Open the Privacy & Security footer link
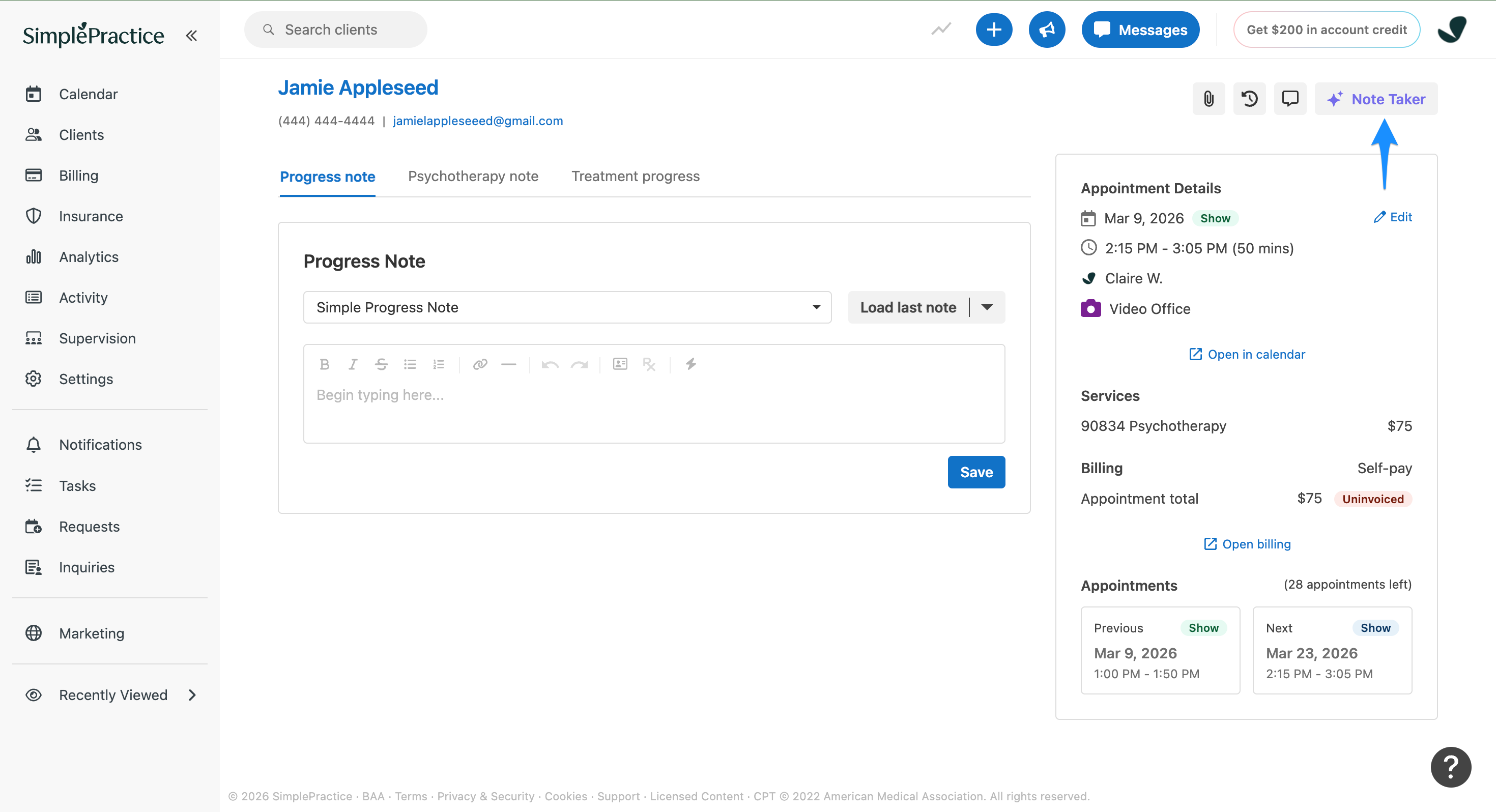Viewport: 1496px width, 812px height. (485, 796)
